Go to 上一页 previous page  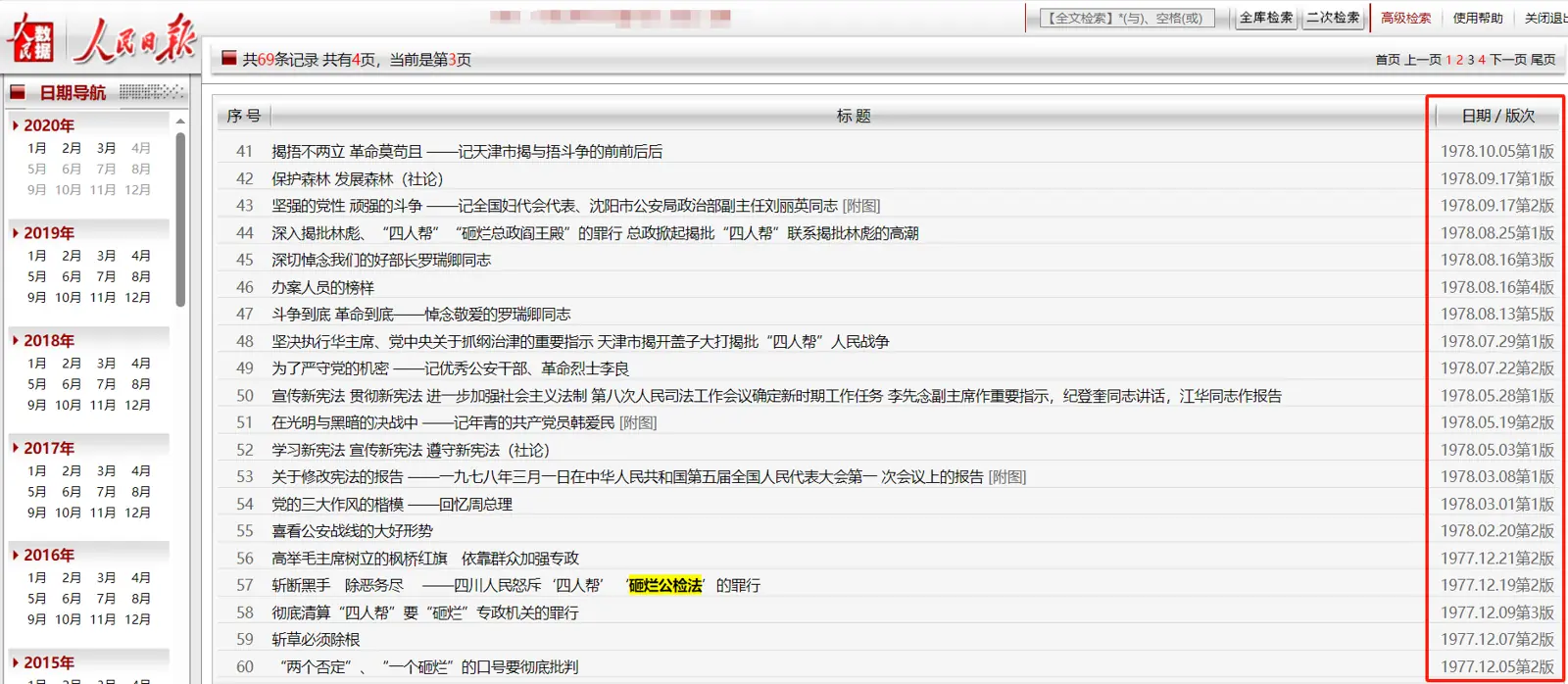click(x=1423, y=60)
